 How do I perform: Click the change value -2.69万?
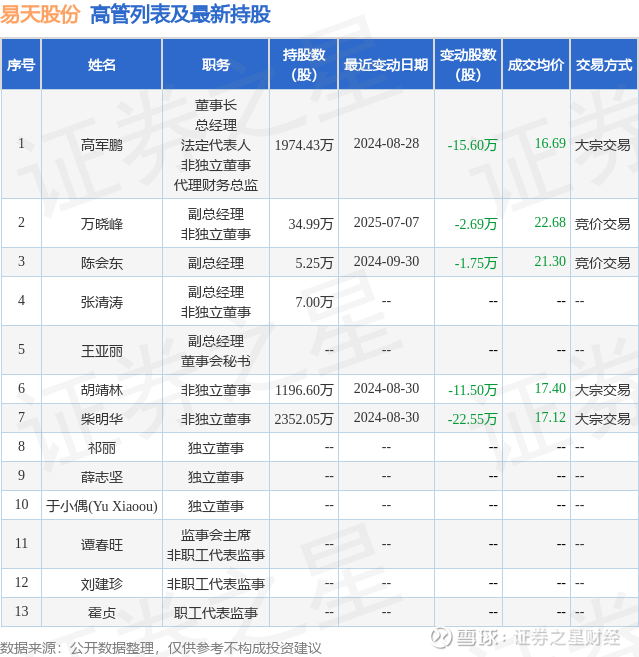point(476,224)
